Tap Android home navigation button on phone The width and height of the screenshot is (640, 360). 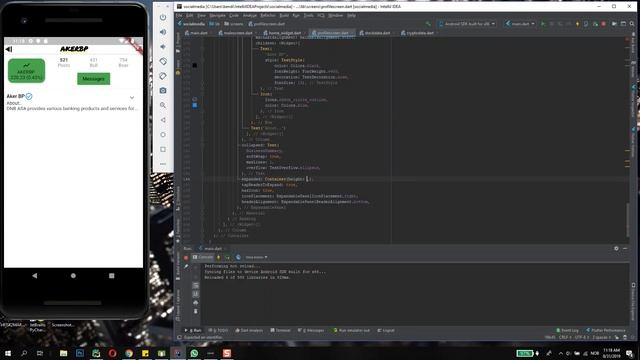[x=73, y=276]
